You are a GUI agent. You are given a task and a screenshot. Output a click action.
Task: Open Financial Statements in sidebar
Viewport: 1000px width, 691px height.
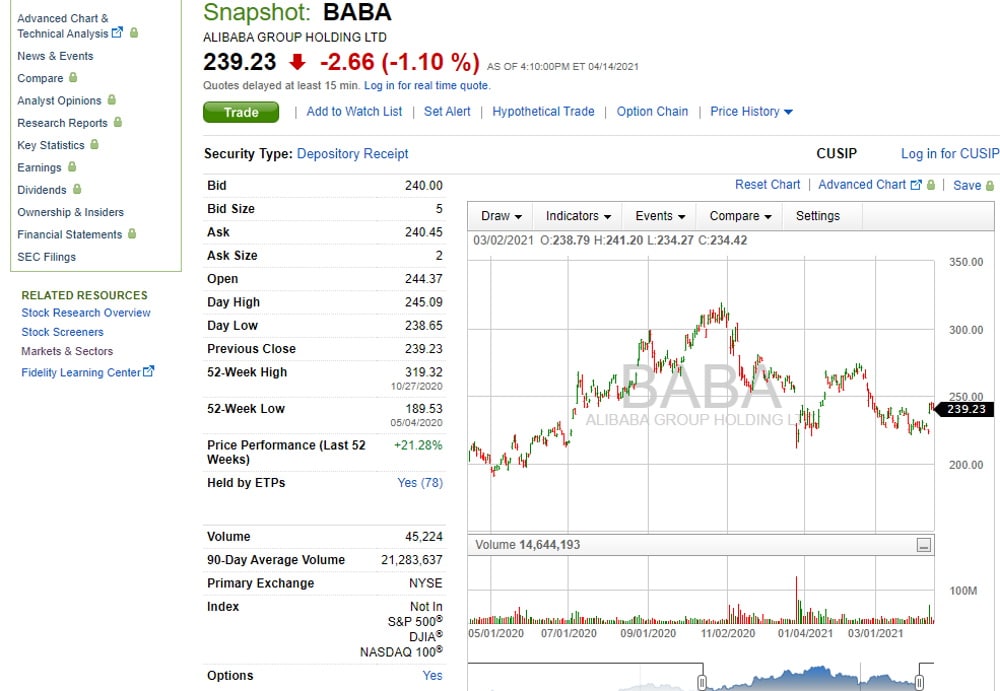(70, 235)
